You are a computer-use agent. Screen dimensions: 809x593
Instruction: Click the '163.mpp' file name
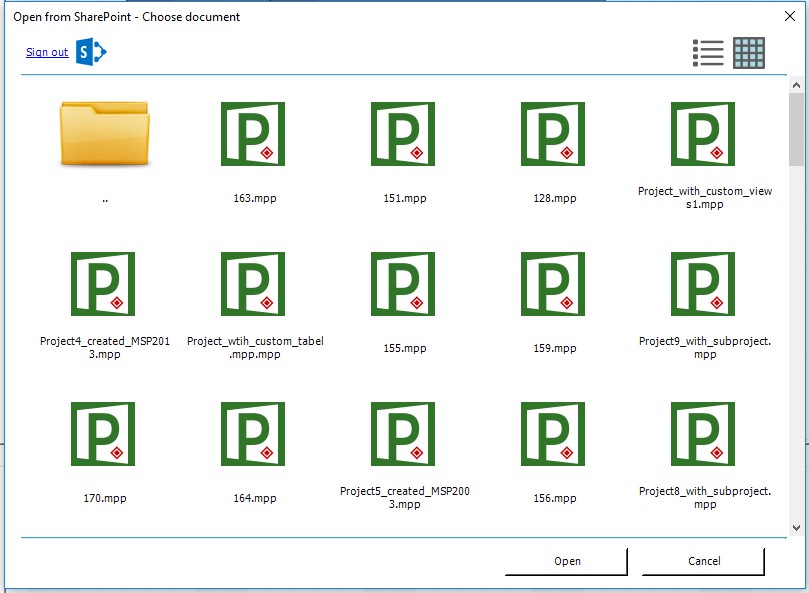(255, 198)
